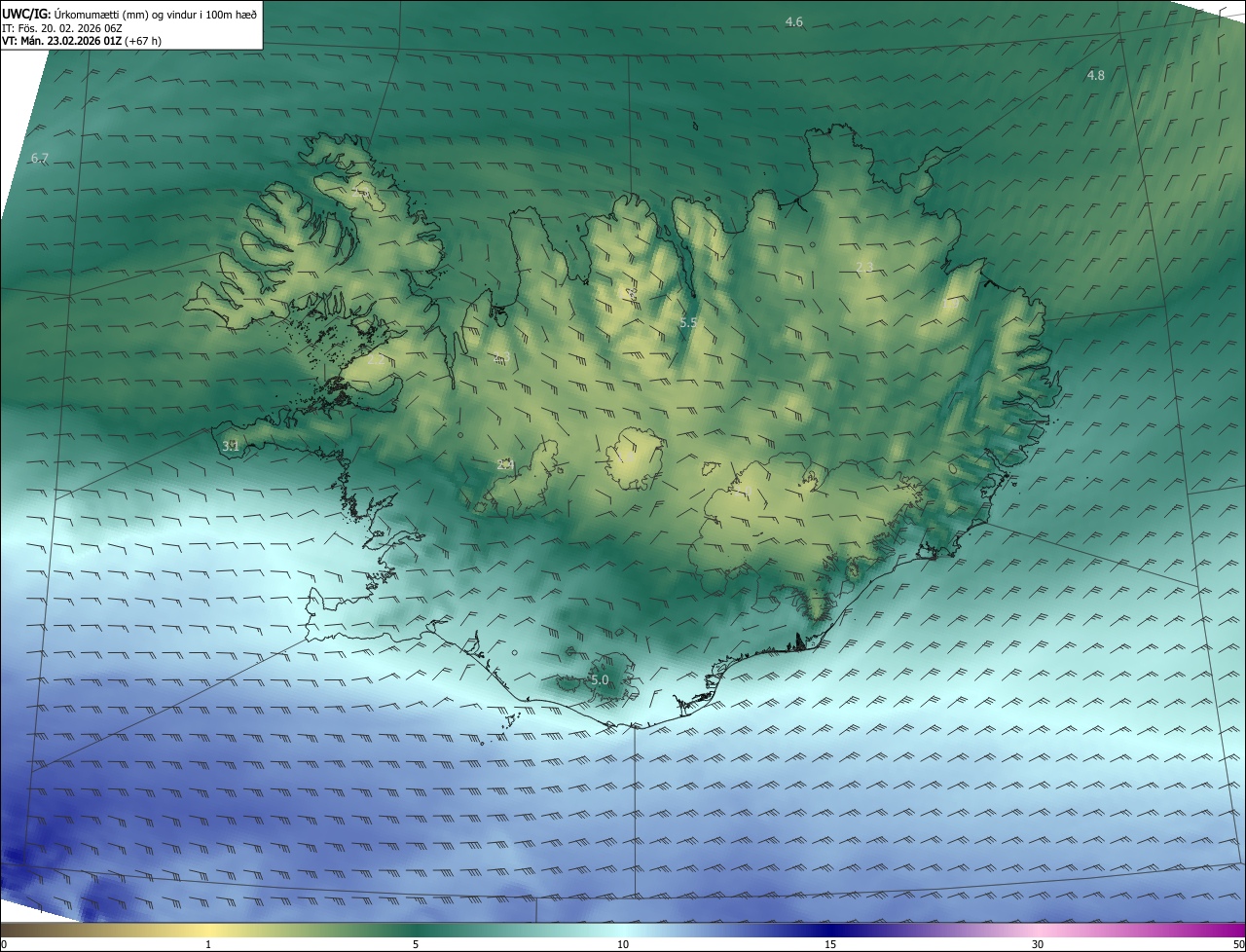
Task: Click the 10 tick label on the color scale
Action: 623,944
